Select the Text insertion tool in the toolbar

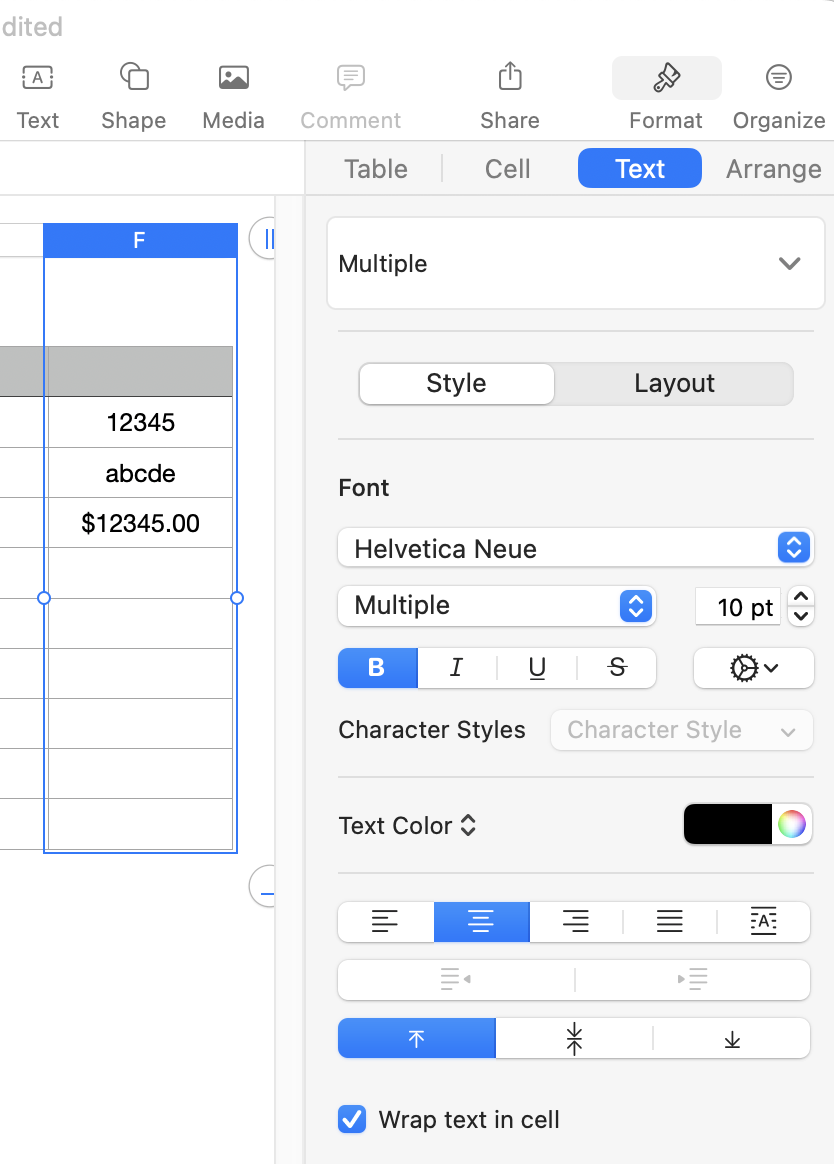tap(37, 90)
